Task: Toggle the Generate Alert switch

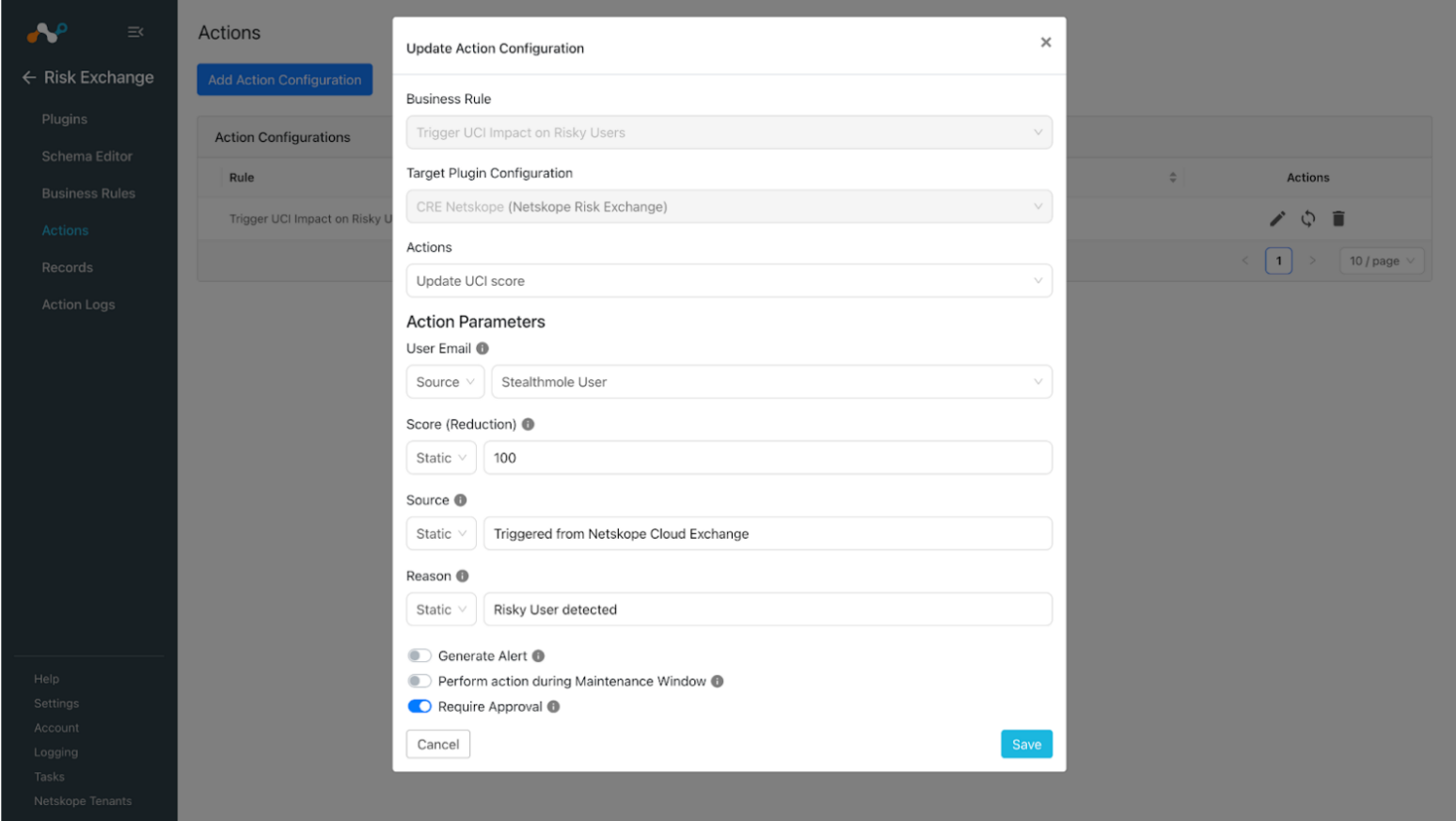Action: pos(419,655)
